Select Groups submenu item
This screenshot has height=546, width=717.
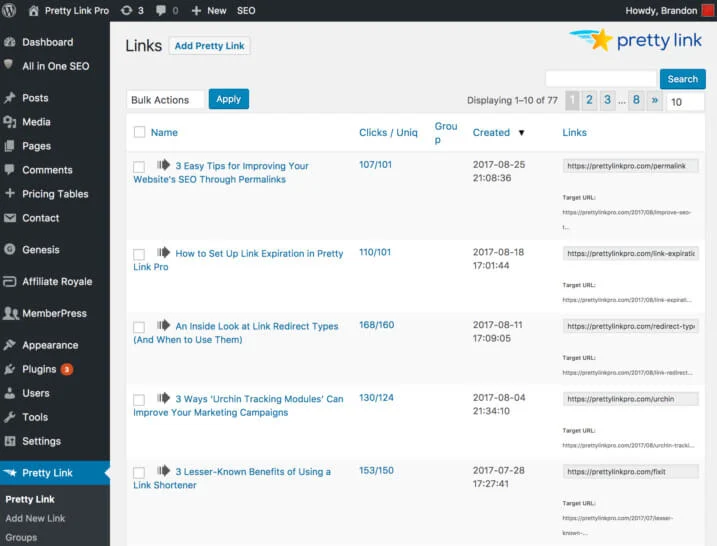point(21,537)
